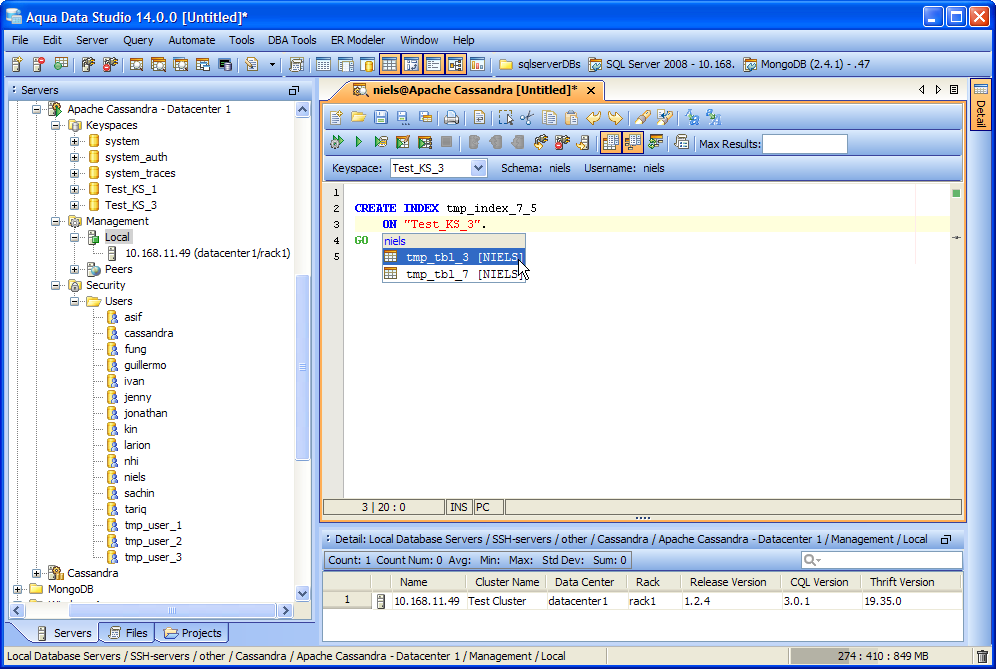Click the Disconnect plug icon with red mark
The width and height of the screenshot is (996, 669).
pos(562,142)
